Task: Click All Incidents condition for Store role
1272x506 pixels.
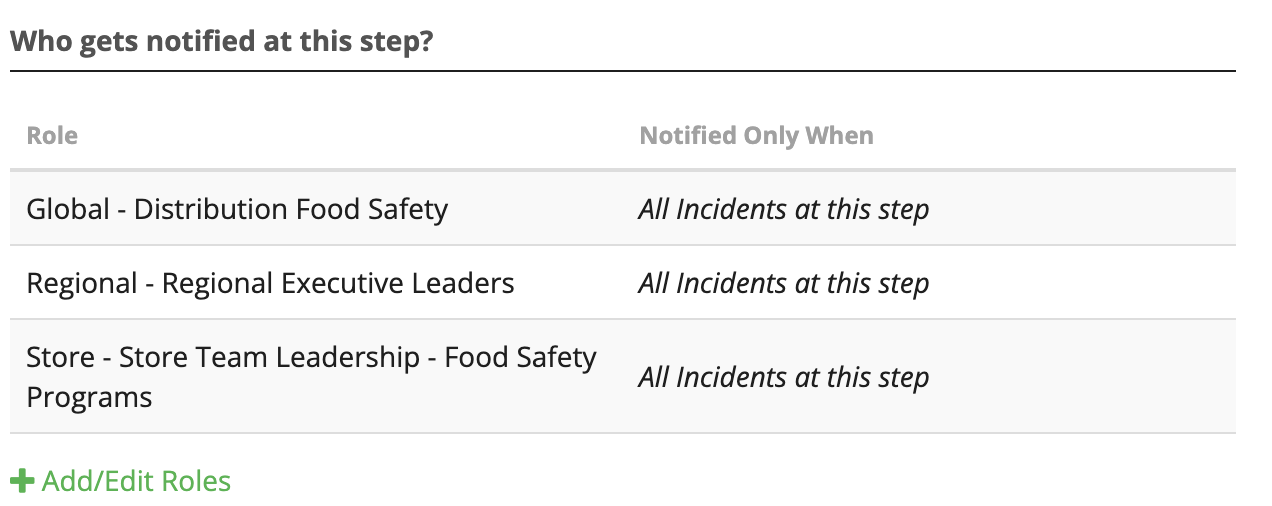Action: [x=784, y=377]
